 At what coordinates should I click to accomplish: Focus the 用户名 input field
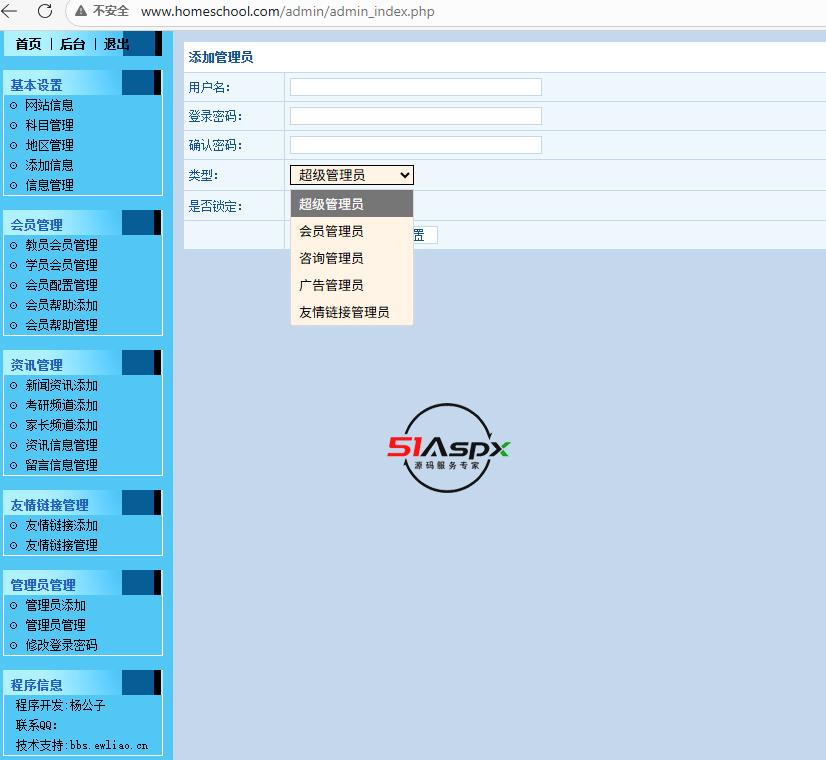(x=416, y=87)
